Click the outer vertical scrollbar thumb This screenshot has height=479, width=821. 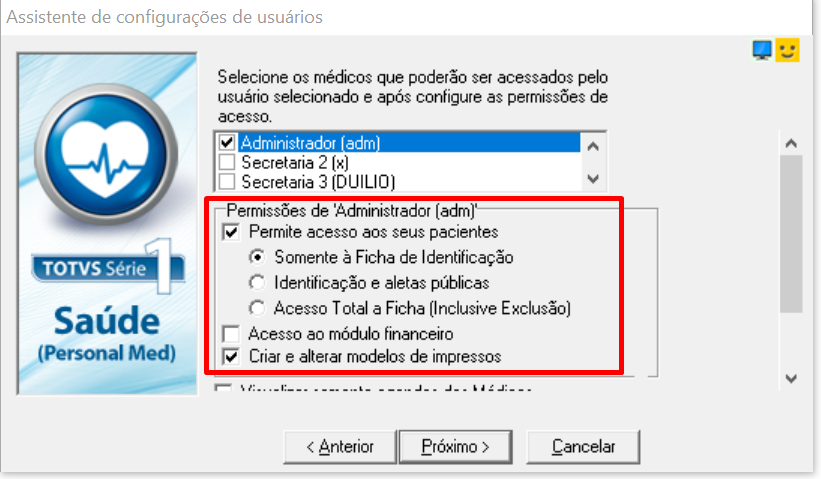point(791,233)
